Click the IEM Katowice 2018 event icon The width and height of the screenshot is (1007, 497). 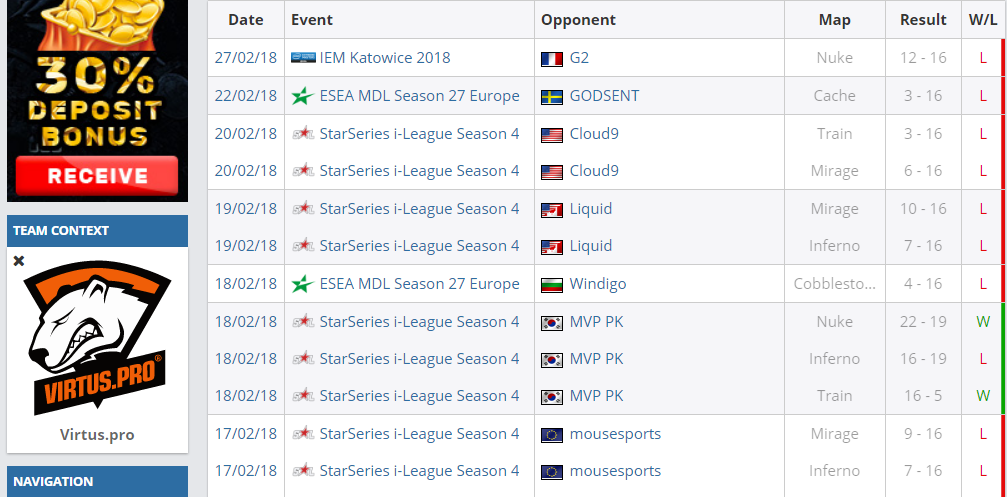[x=302, y=58]
